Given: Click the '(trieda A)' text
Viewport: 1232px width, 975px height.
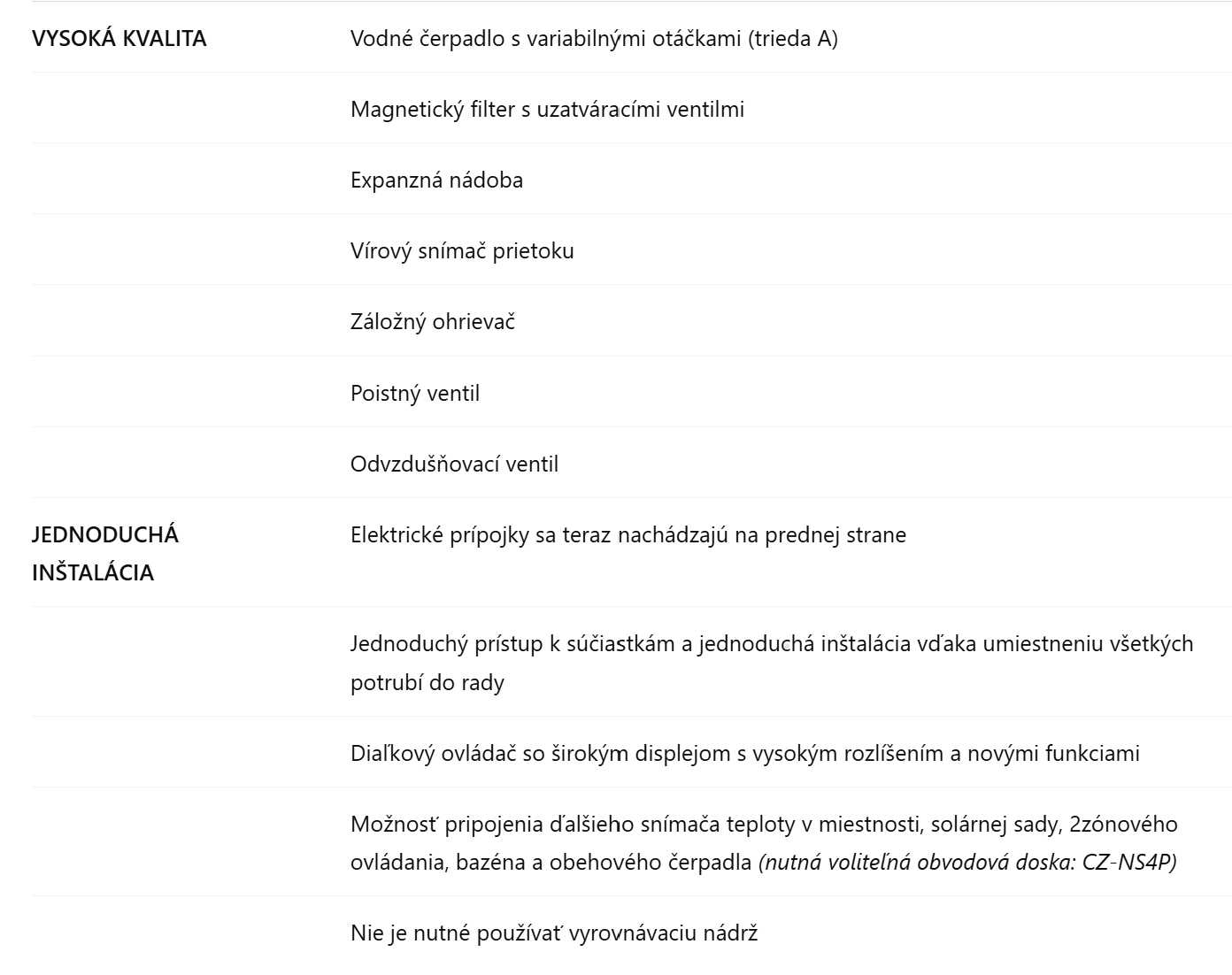Looking at the screenshot, I should pyautogui.click(x=793, y=39).
